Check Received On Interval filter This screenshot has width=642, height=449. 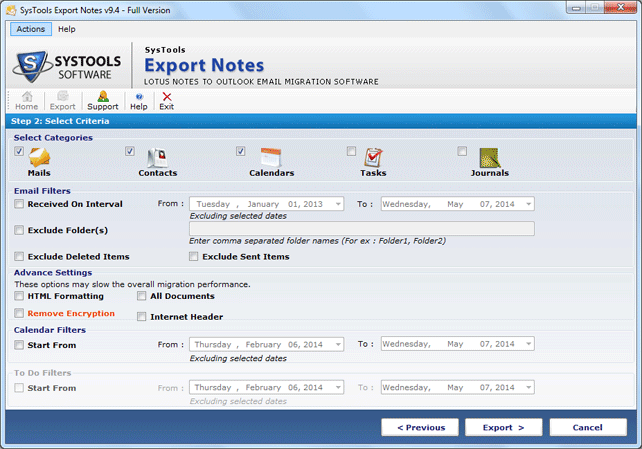click(19, 204)
